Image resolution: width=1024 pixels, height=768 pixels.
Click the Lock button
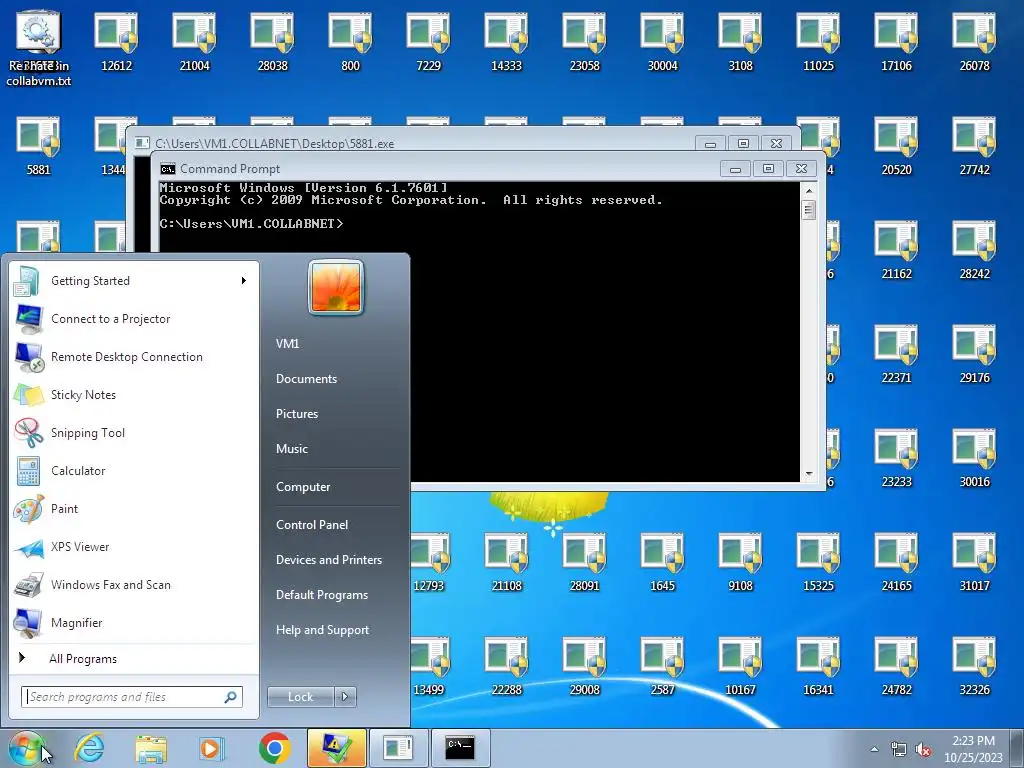(x=301, y=697)
